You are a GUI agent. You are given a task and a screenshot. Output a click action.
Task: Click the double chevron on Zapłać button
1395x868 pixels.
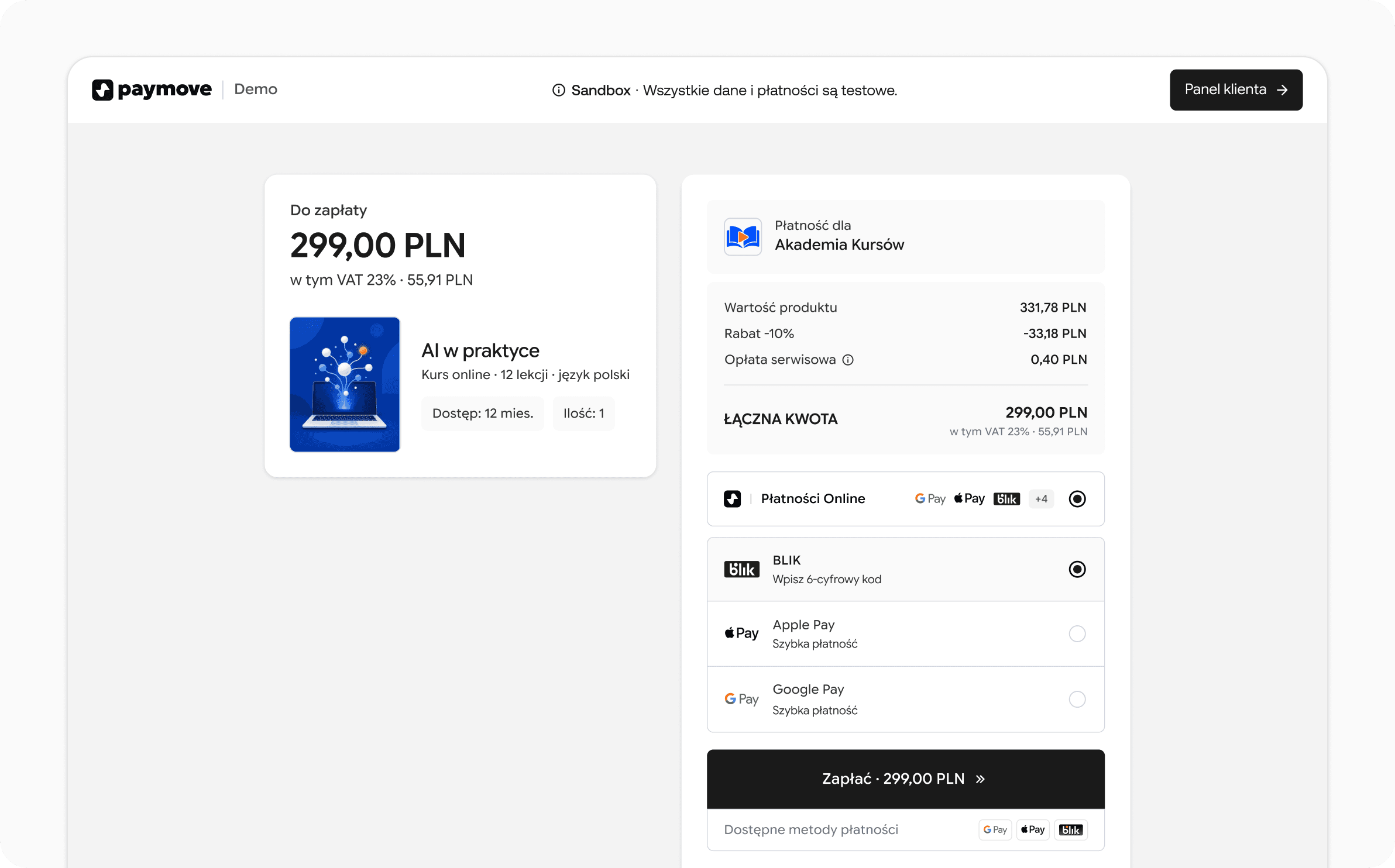tap(981, 779)
